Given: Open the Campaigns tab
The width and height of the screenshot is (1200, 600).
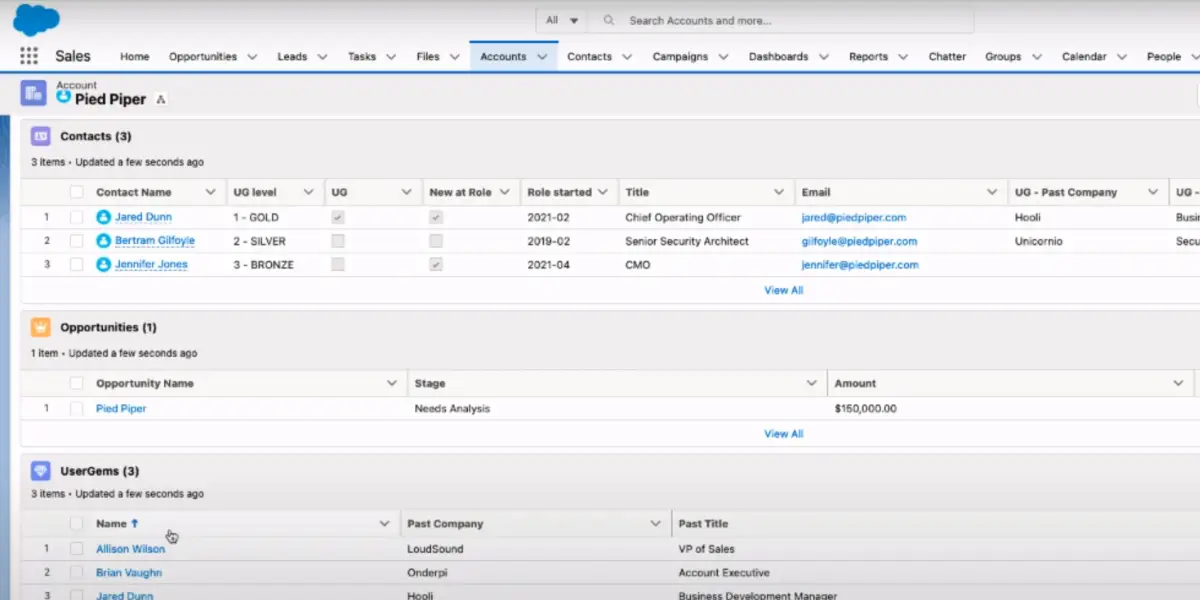Looking at the screenshot, I should click(680, 57).
